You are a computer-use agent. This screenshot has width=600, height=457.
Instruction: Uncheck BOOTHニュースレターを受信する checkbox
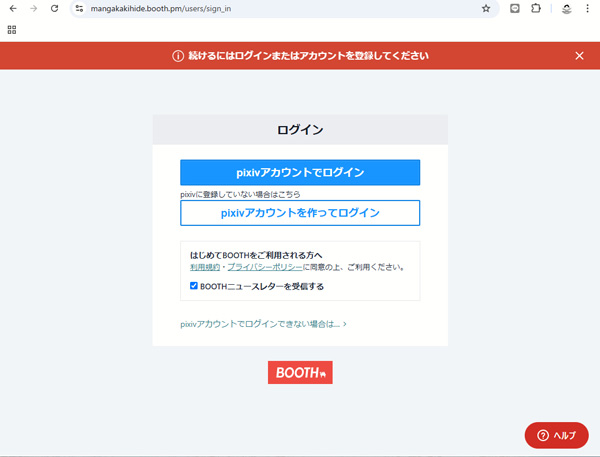tap(194, 286)
